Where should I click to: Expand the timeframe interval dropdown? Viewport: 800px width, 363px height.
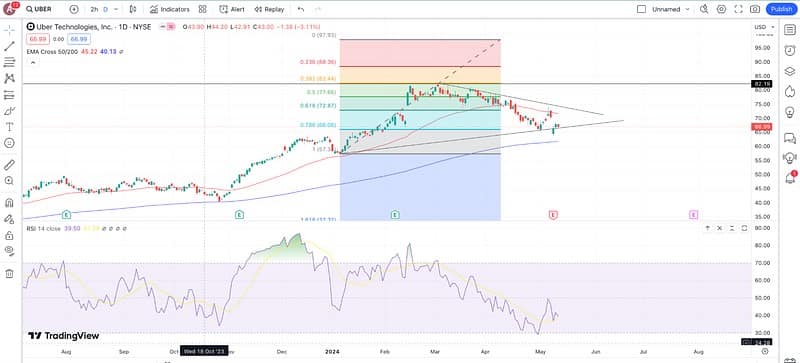[117, 9]
